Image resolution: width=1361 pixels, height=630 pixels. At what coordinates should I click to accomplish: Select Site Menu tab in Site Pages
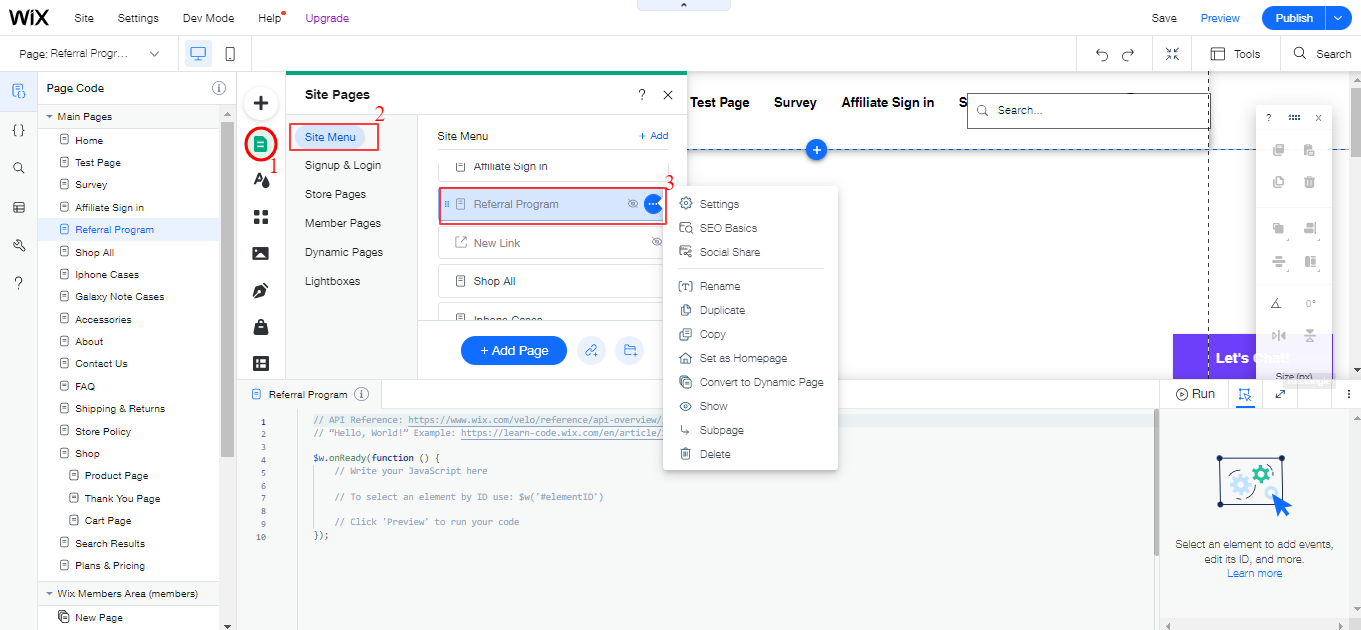pos(330,137)
